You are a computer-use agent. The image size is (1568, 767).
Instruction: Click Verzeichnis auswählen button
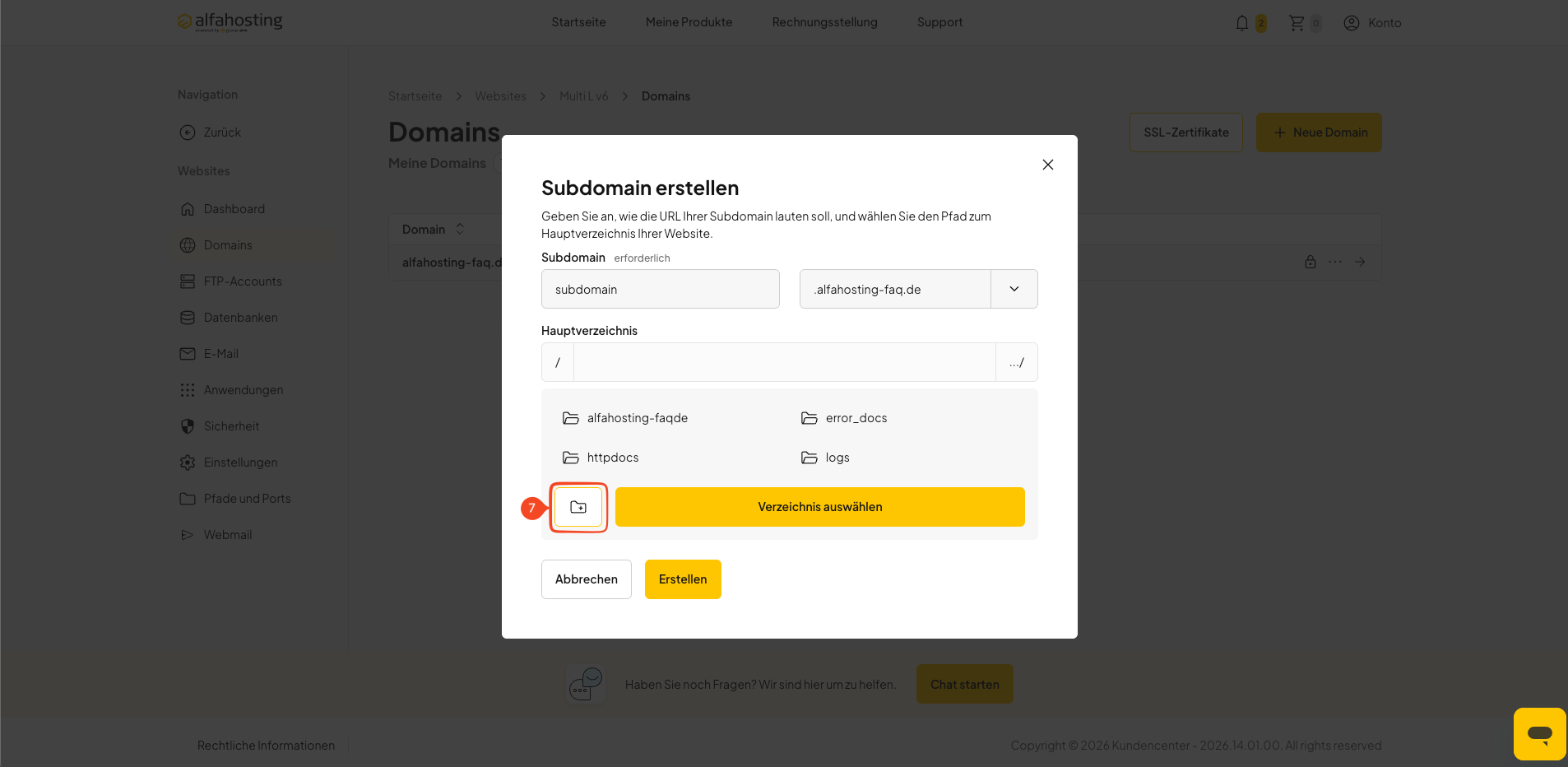coord(820,507)
